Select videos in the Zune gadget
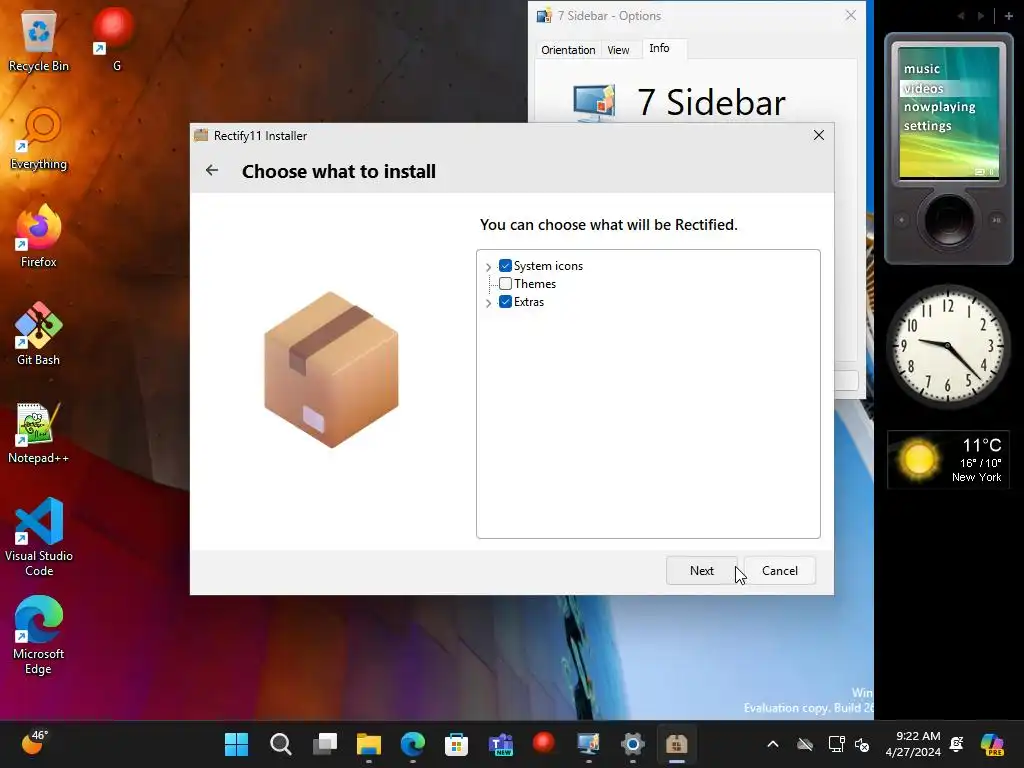This screenshot has height=768, width=1024. point(923,88)
